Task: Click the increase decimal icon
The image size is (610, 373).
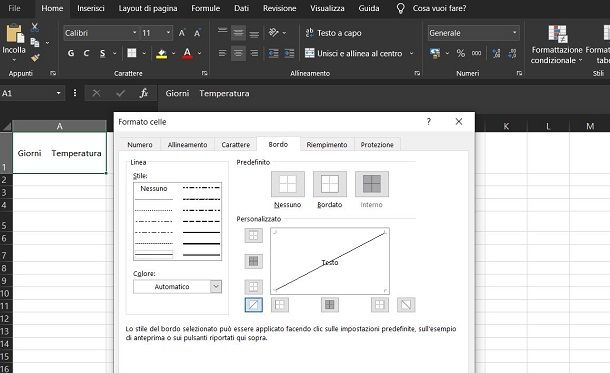Action: [x=496, y=53]
